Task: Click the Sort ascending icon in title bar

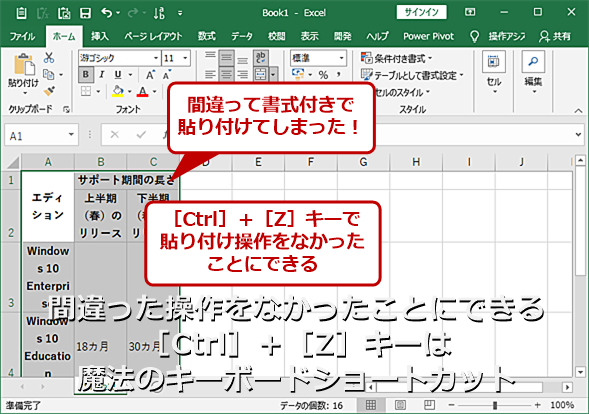Action: (x=159, y=13)
